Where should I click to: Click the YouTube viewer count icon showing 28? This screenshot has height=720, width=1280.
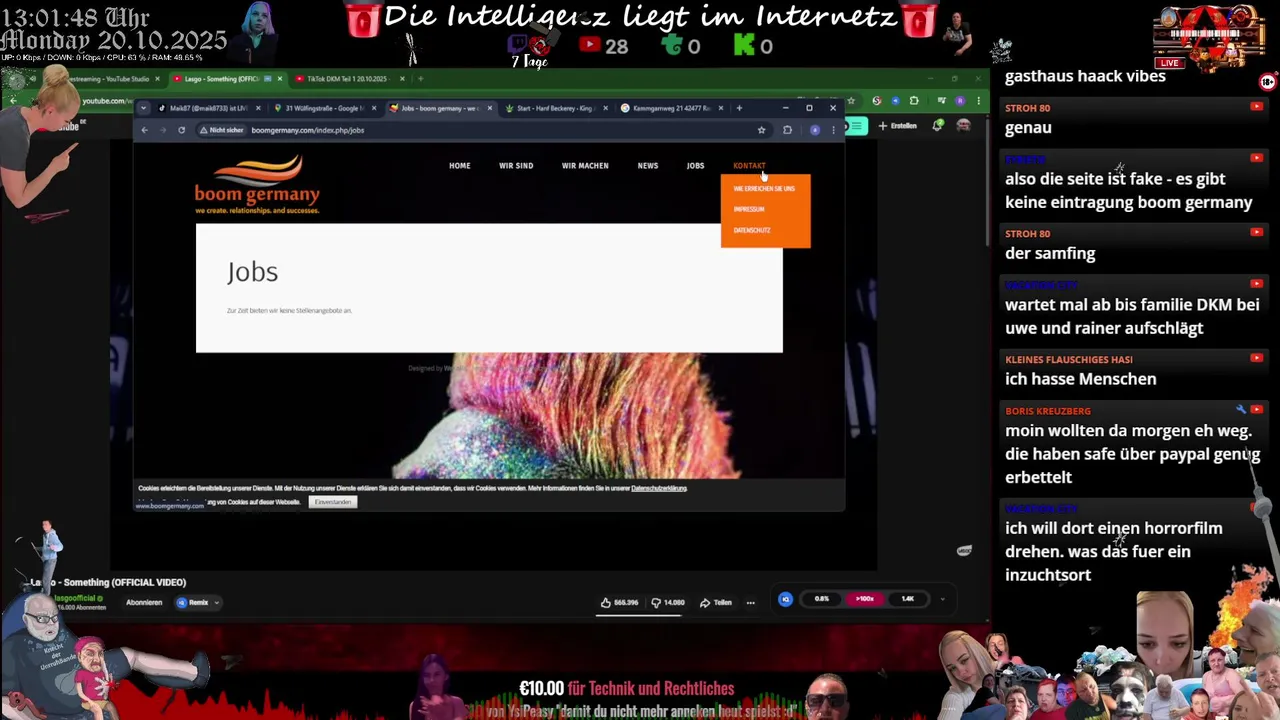point(589,45)
